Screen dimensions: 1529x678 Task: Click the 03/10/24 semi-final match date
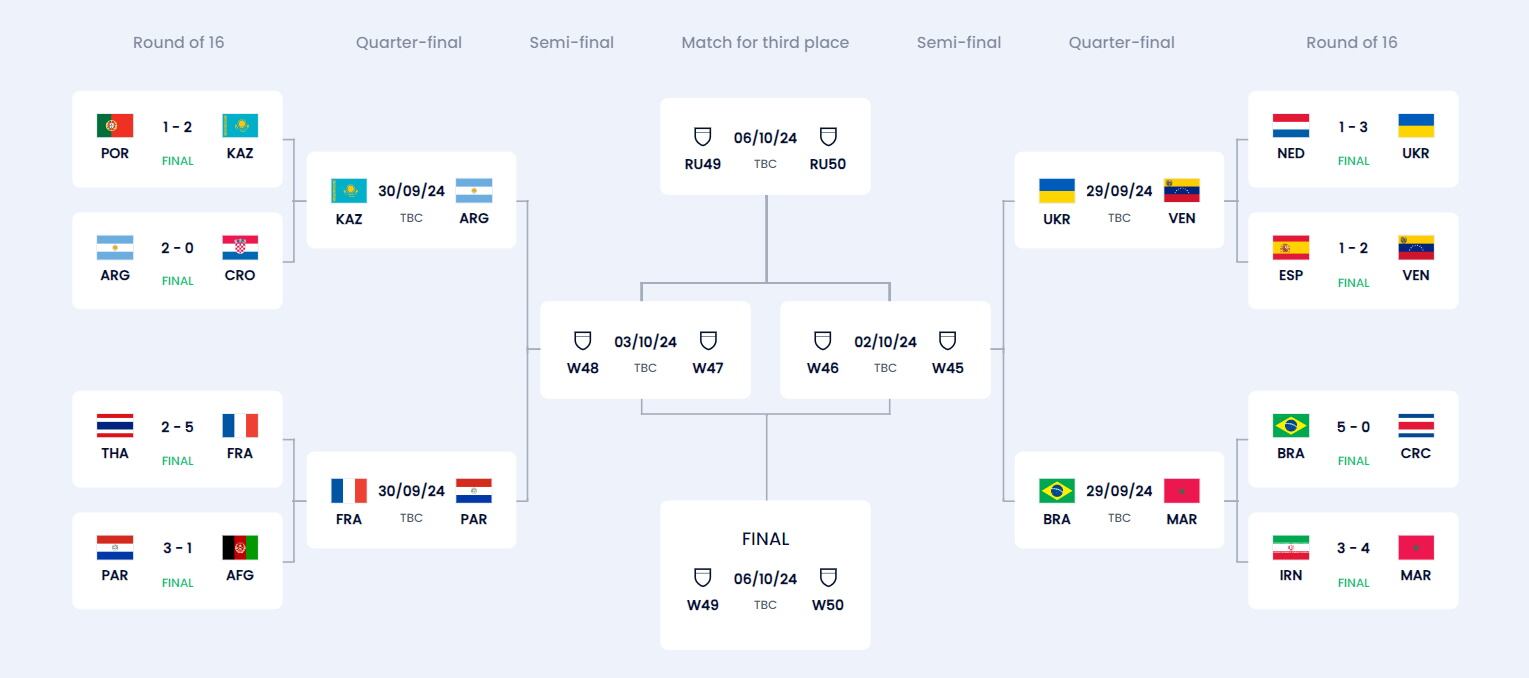pyautogui.click(x=645, y=342)
